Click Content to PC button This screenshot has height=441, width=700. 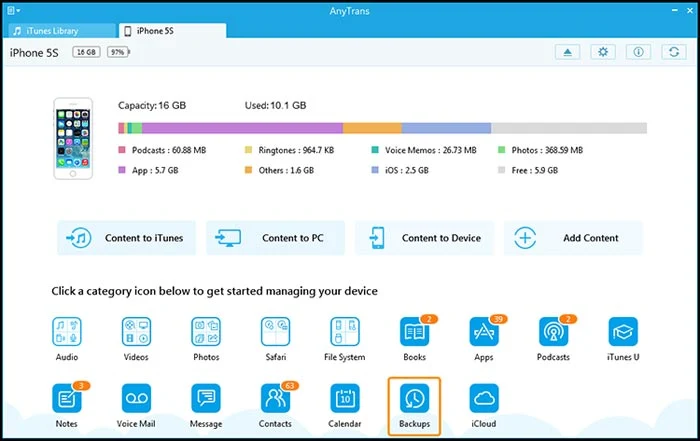[x=275, y=238]
